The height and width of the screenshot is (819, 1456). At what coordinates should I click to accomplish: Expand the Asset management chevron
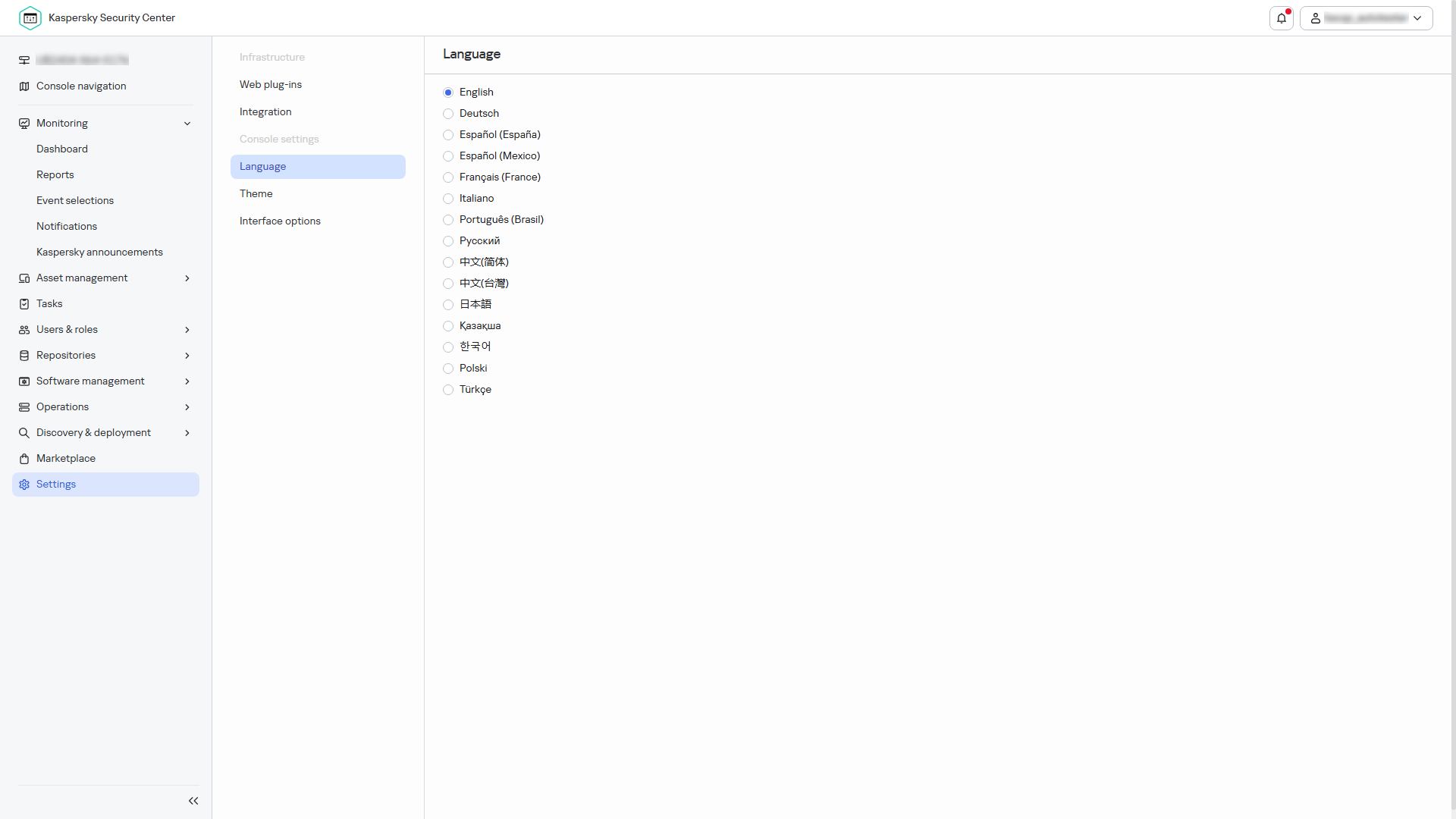click(x=187, y=278)
